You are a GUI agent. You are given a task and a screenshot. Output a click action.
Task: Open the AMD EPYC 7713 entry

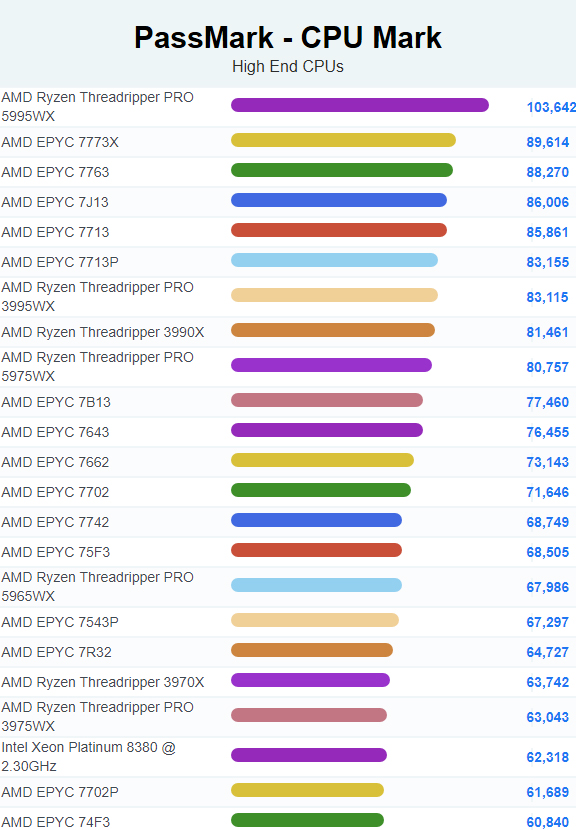[x=55, y=232]
